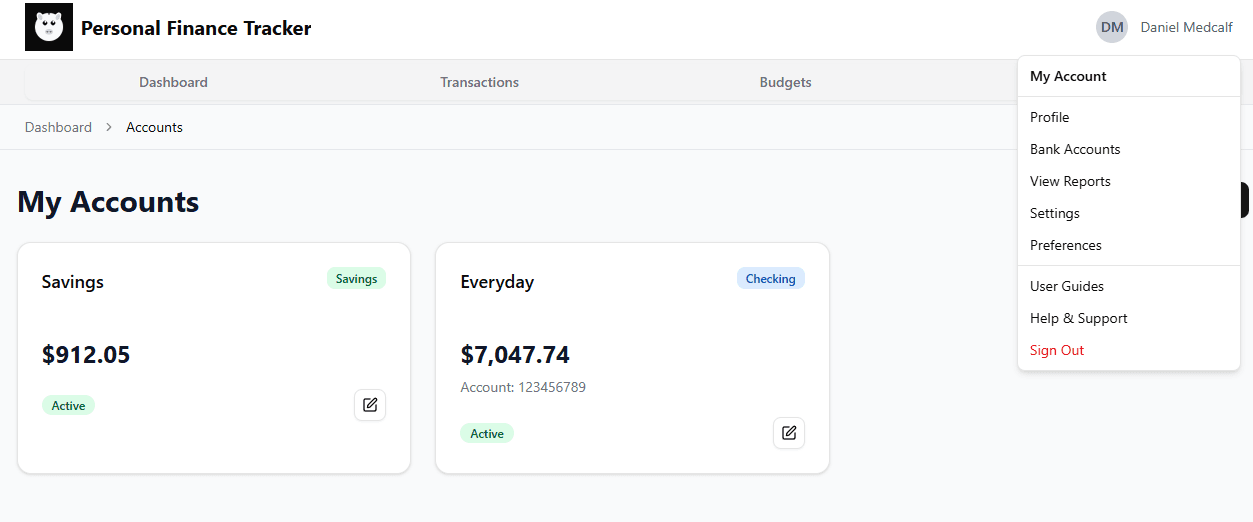Click the DM user avatar

coord(1111,28)
